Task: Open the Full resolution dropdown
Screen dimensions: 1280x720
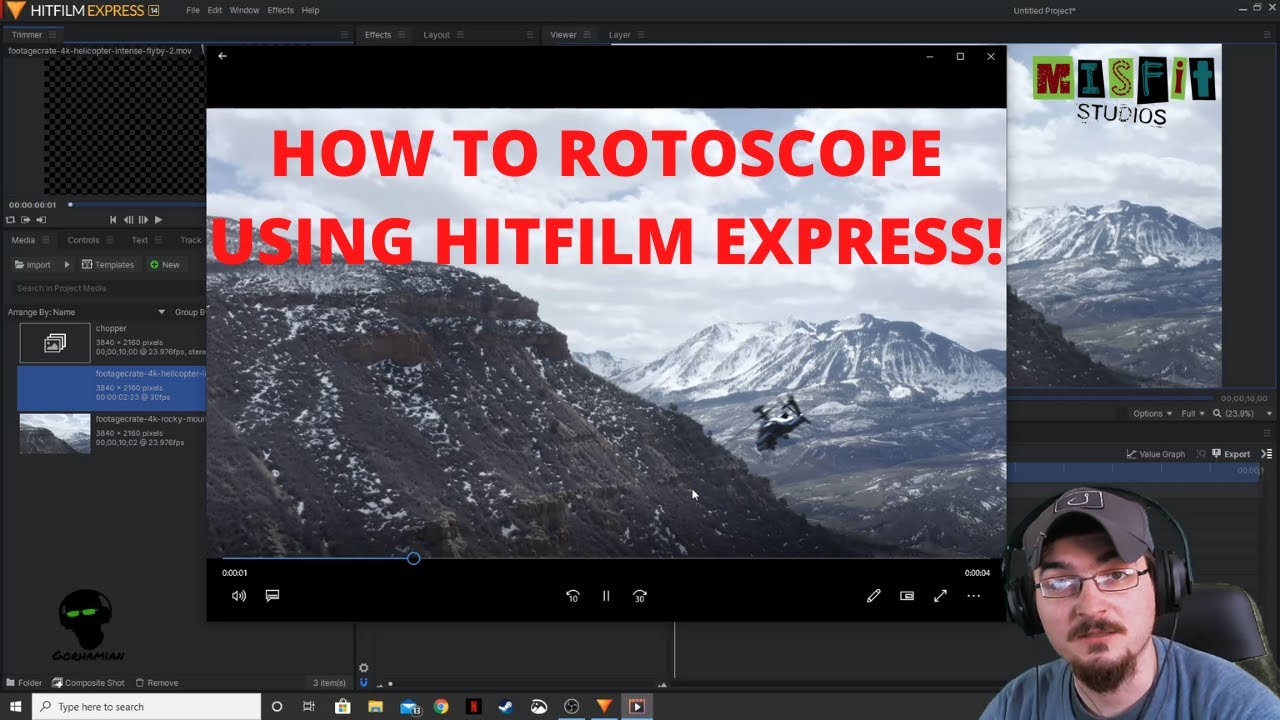Action: [x=1192, y=413]
